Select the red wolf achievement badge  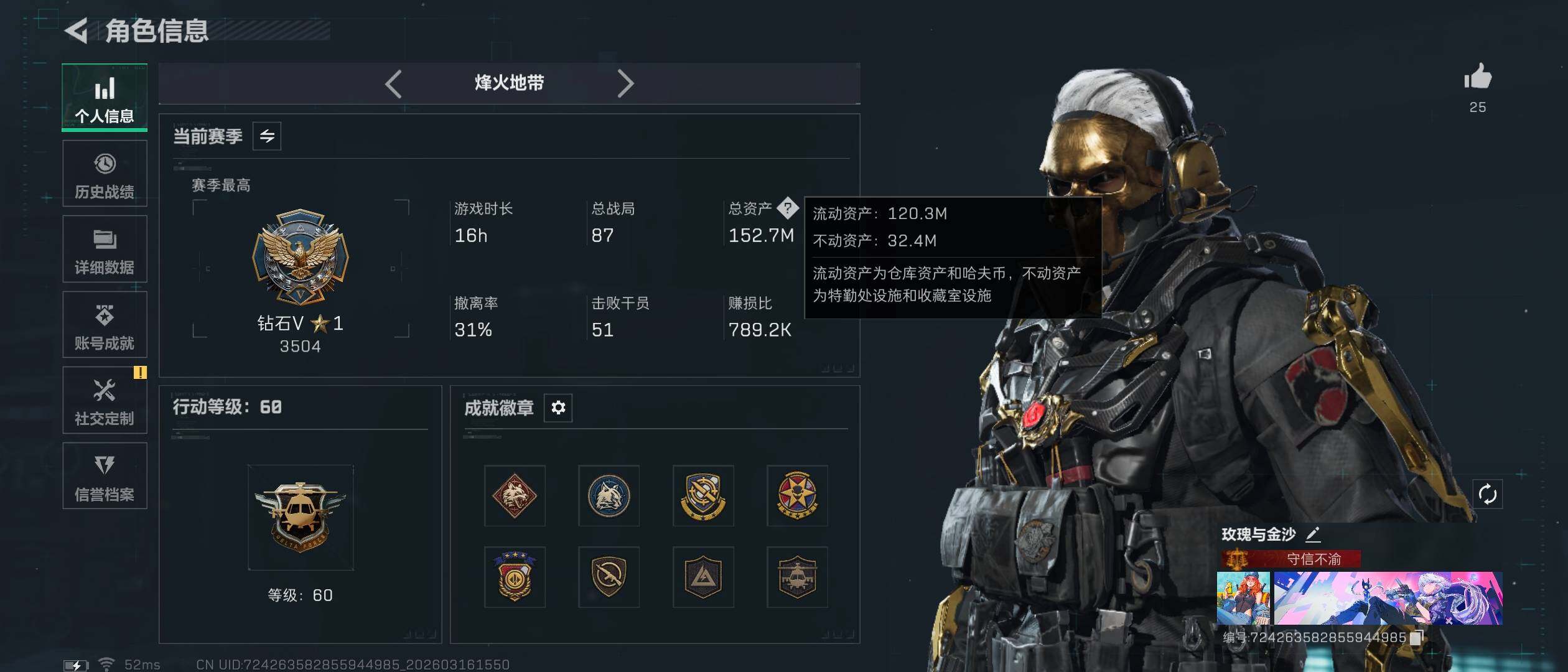[515, 495]
